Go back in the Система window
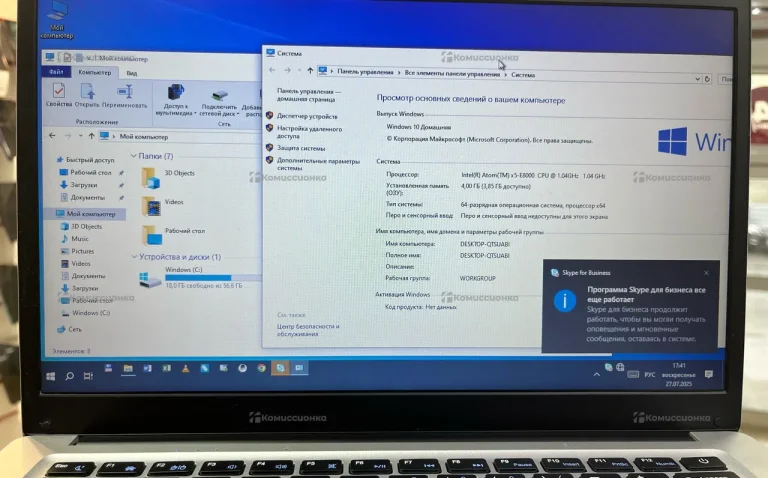Screen dimensions: 768x478 point(272,70)
